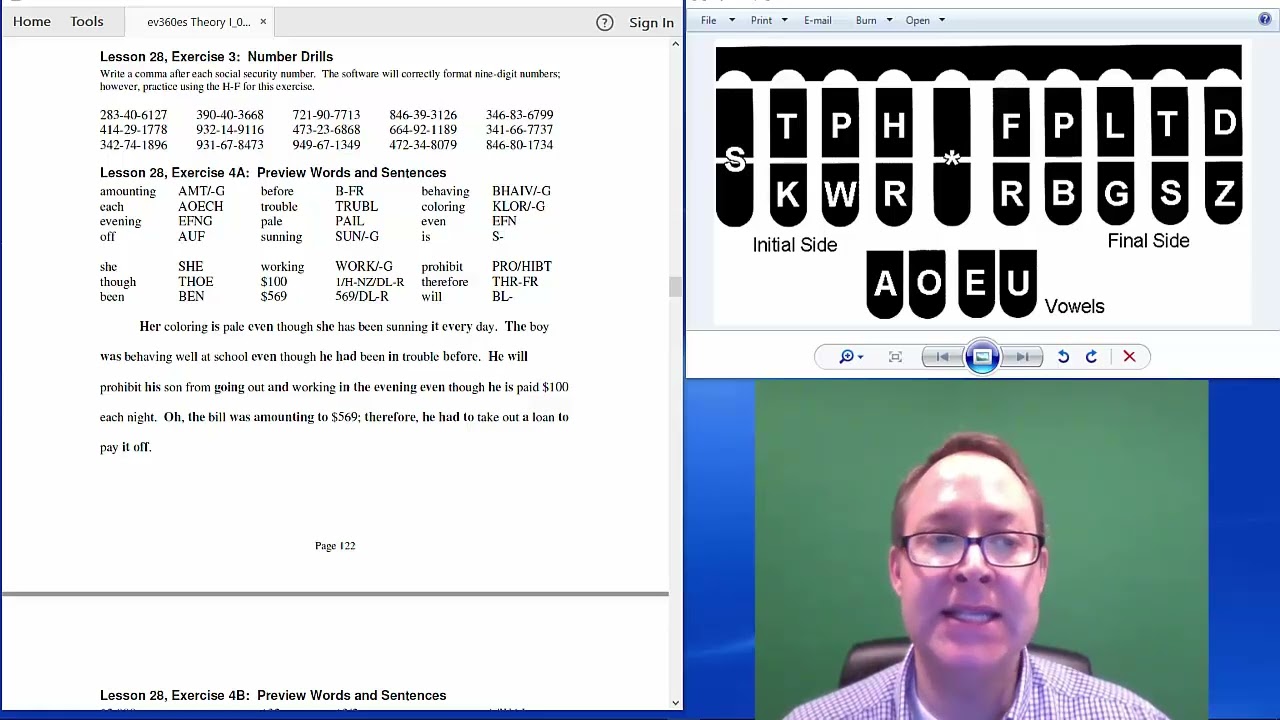Click the 'Initial Side' label
This screenshot has width=1280, height=720.
[795, 245]
